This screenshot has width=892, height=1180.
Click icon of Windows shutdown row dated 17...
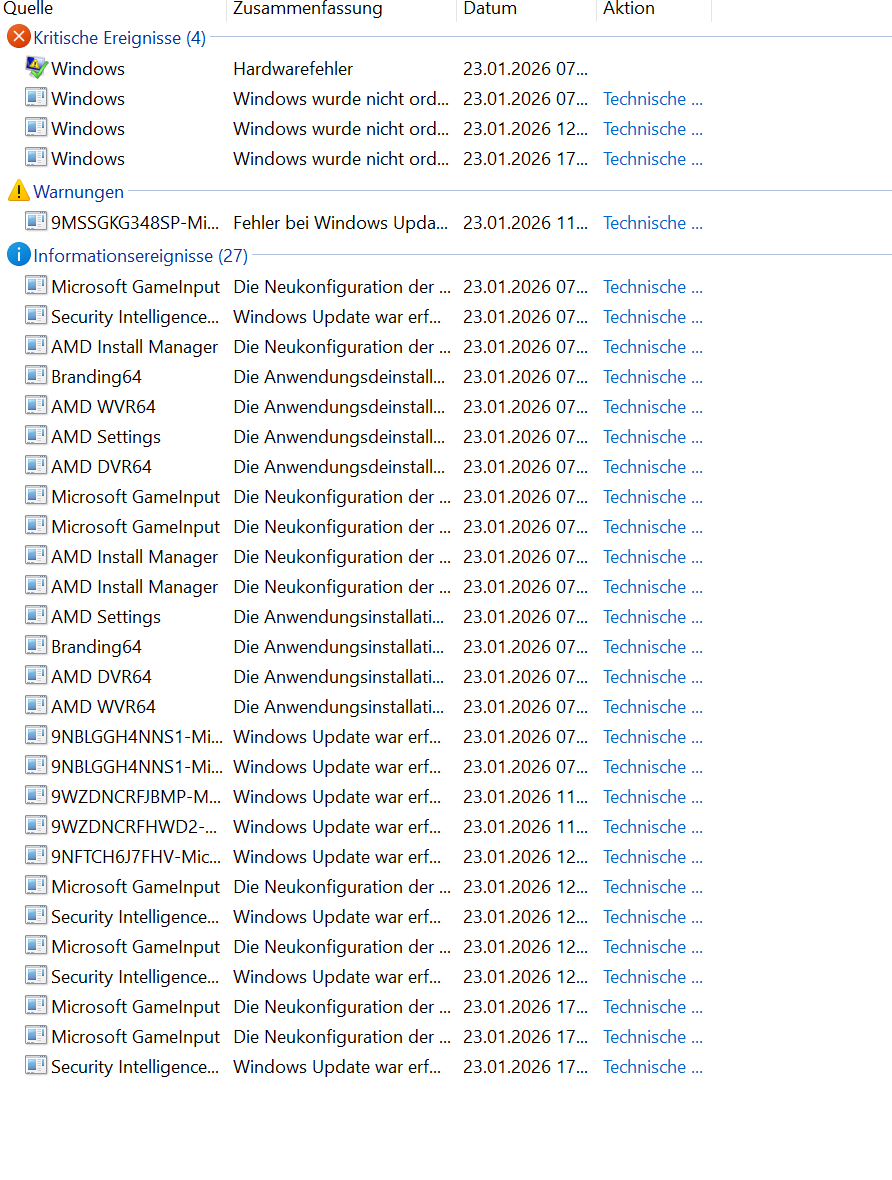[36, 157]
